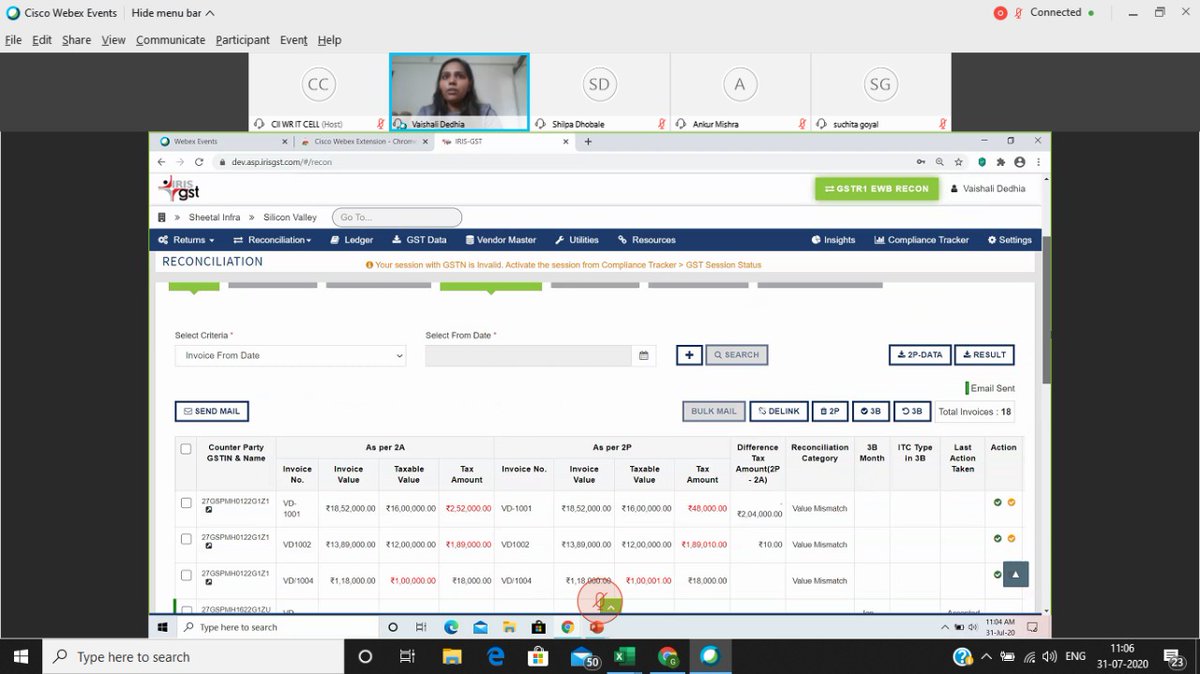Expand hidden Webex menu bar chevron
The width and height of the screenshot is (1200, 674).
point(209,13)
